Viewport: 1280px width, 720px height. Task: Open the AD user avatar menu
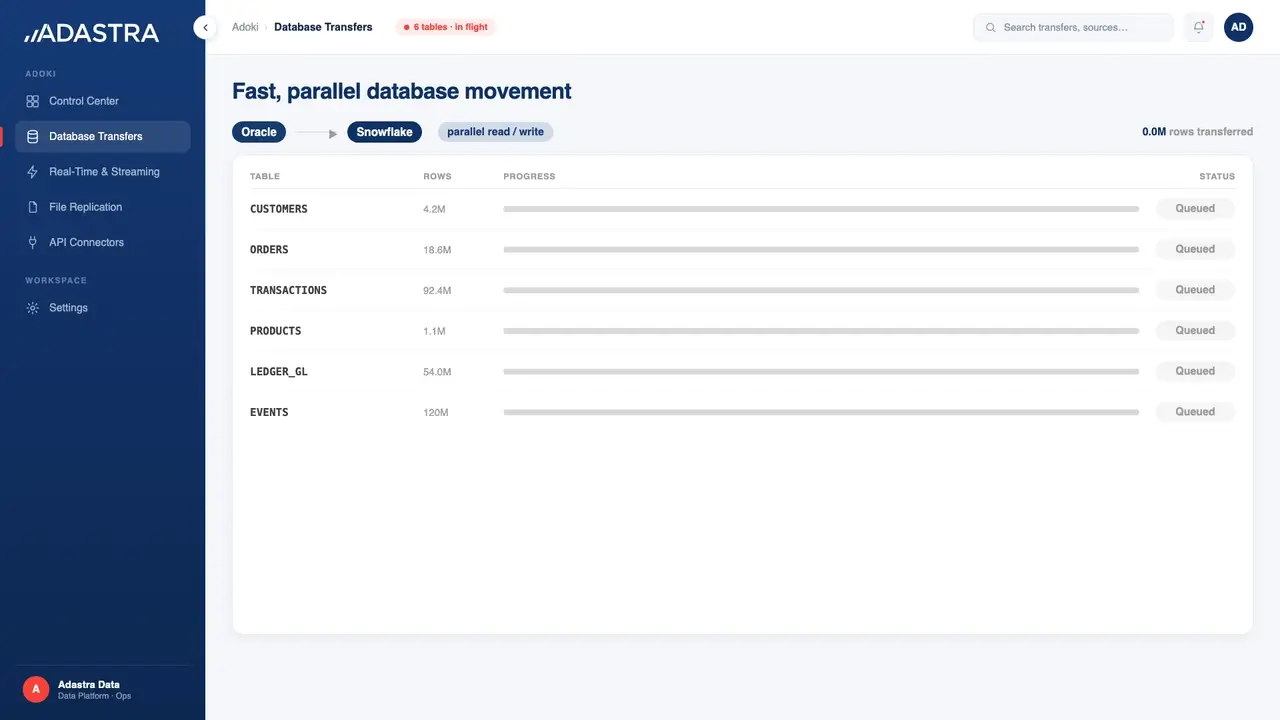pos(1239,27)
